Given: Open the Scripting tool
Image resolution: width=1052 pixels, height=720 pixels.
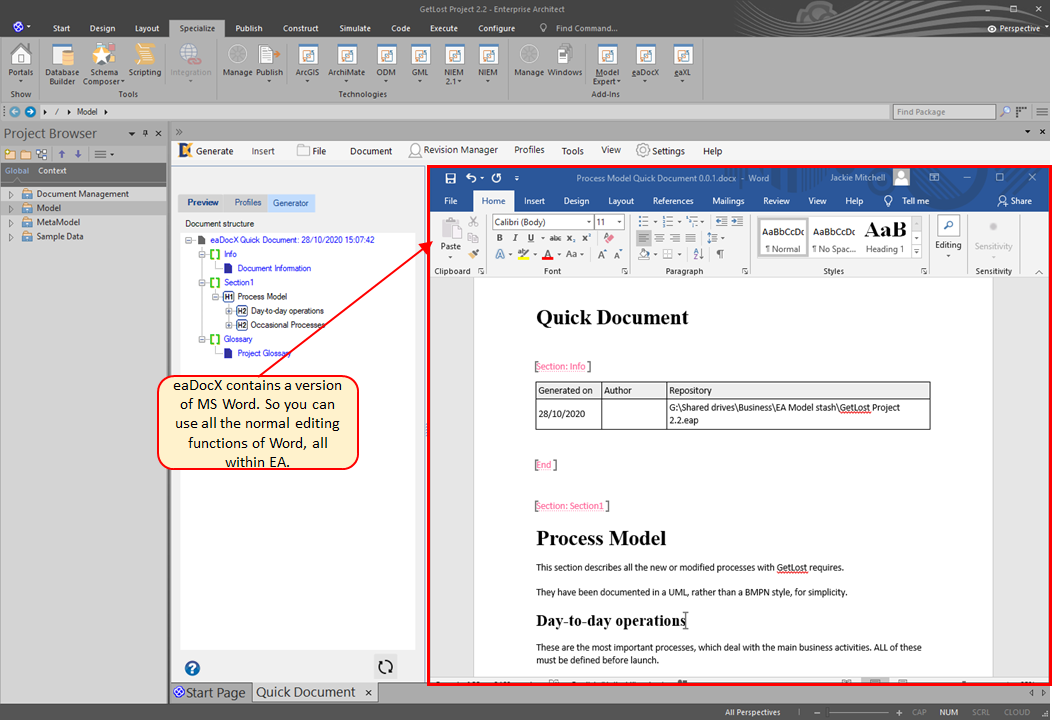Looking at the screenshot, I should [145, 62].
